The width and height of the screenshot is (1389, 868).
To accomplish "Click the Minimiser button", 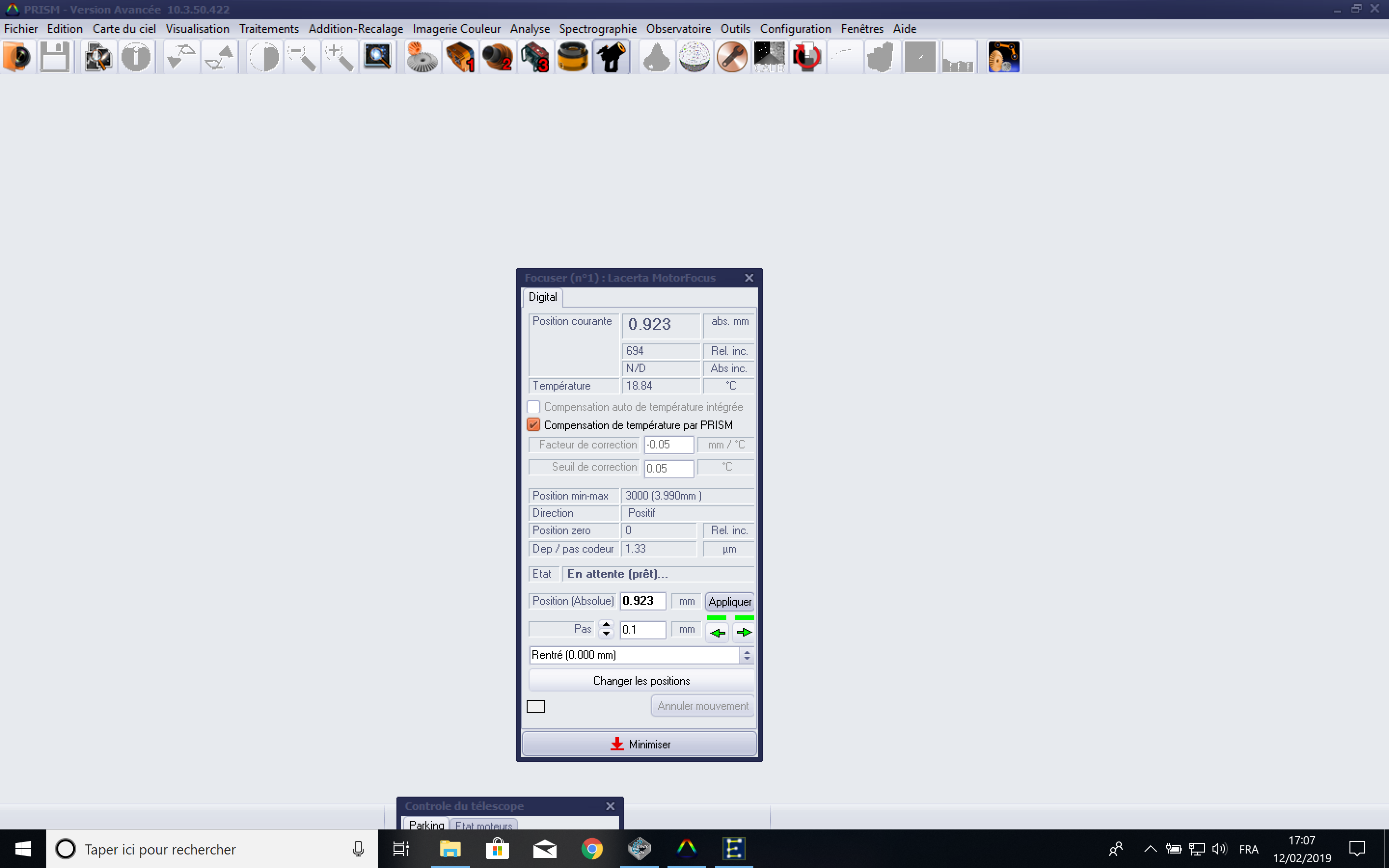I will point(640,744).
